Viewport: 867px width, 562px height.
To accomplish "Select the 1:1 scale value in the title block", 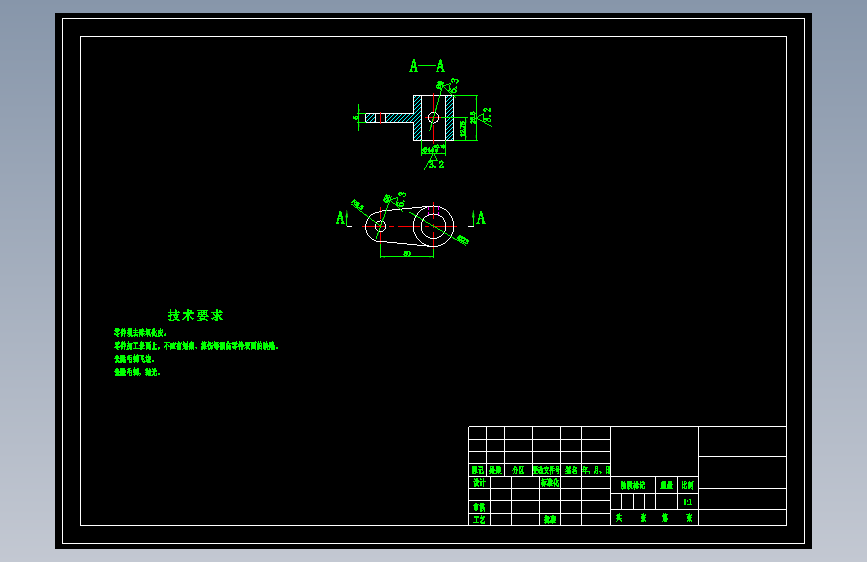I will point(688,502).
